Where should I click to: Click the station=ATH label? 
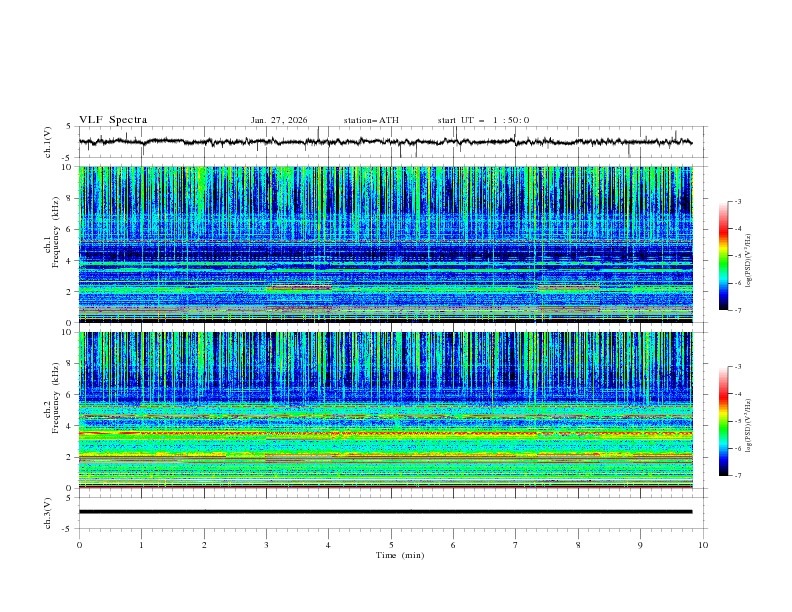click(371, 120)
